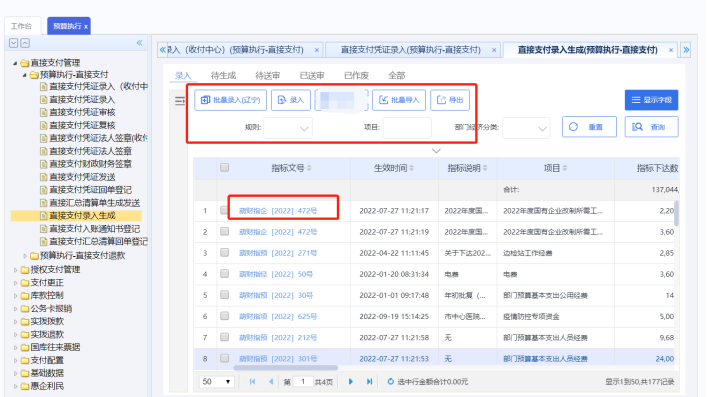Expand all tree nodes with the down-arrow icon

pyautogui.click(x=14, y=43)
